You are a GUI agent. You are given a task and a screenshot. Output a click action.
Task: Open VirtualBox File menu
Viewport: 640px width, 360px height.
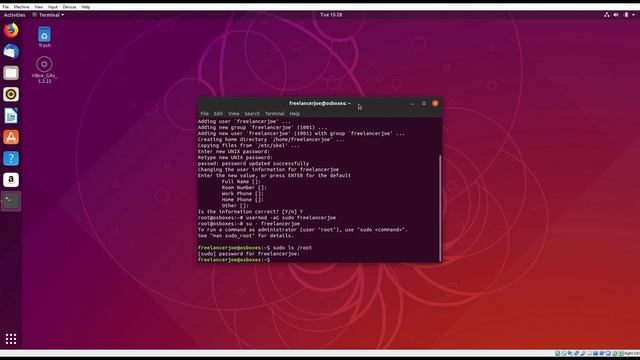click(6, 7)
